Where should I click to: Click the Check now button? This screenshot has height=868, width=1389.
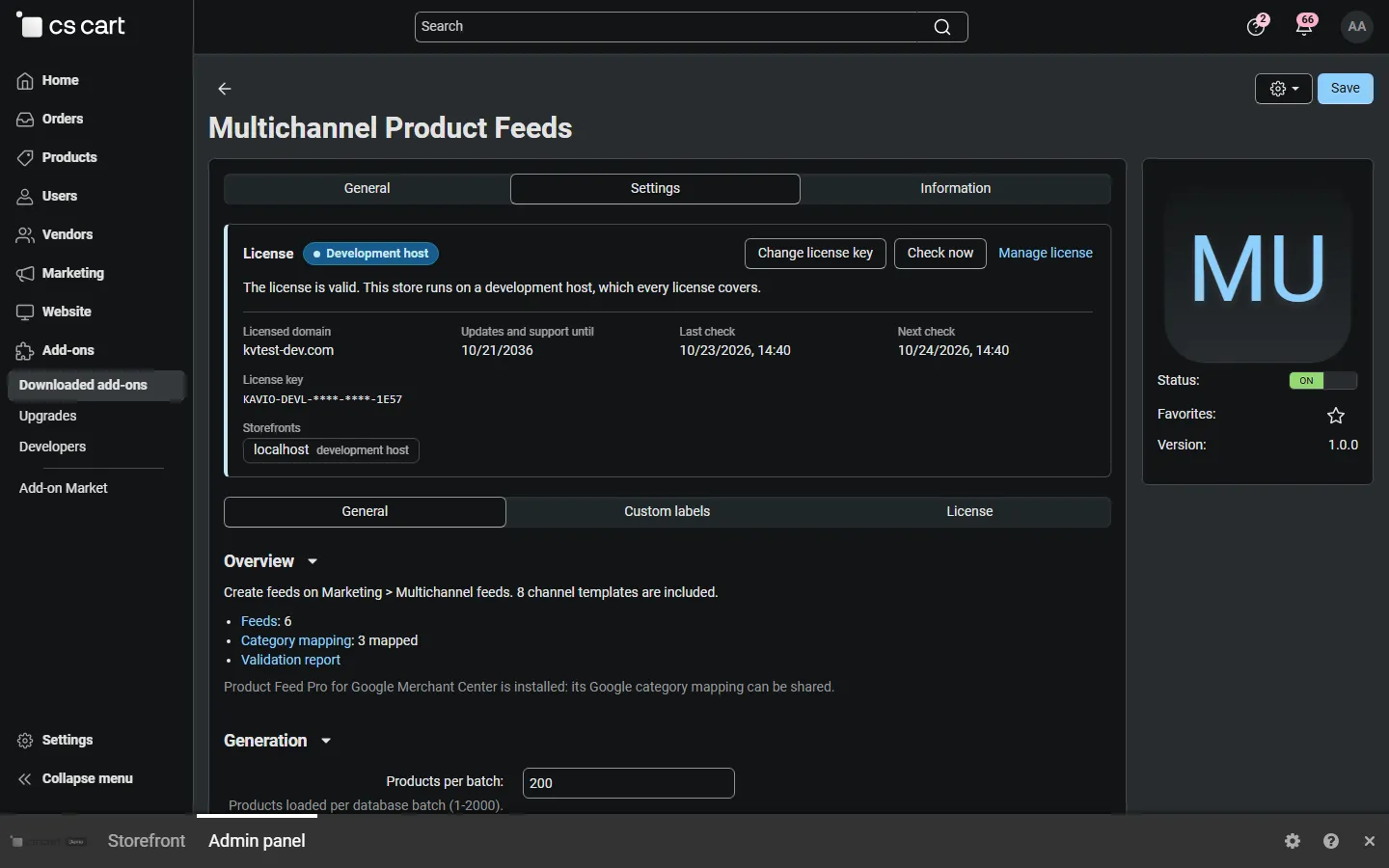[x=940, y=254]
